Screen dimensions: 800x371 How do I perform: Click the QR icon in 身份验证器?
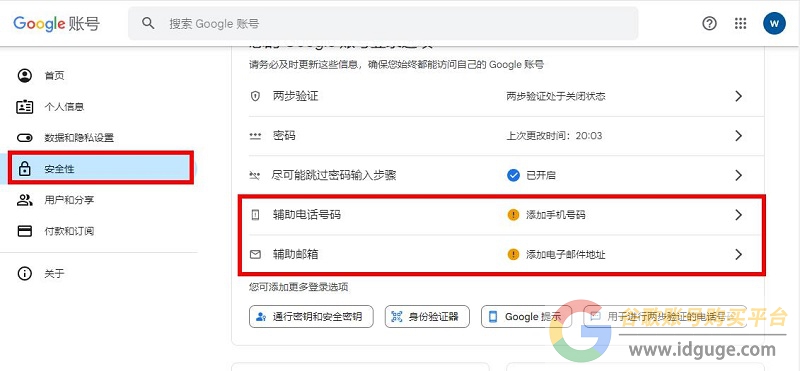click(x=397, y=317)
